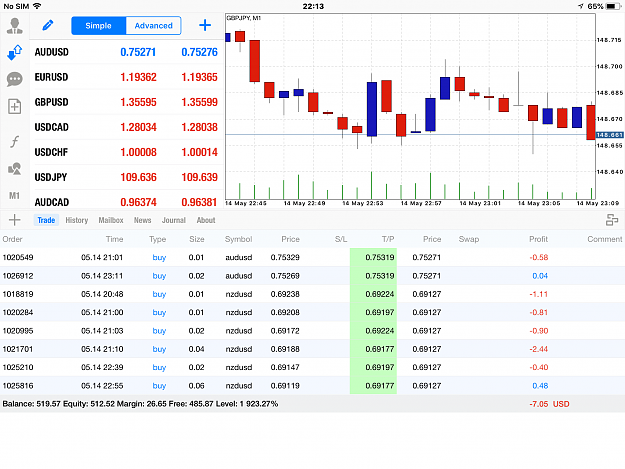
Task: Tap the battery indicator in status bar
Action: coord(613,6)
